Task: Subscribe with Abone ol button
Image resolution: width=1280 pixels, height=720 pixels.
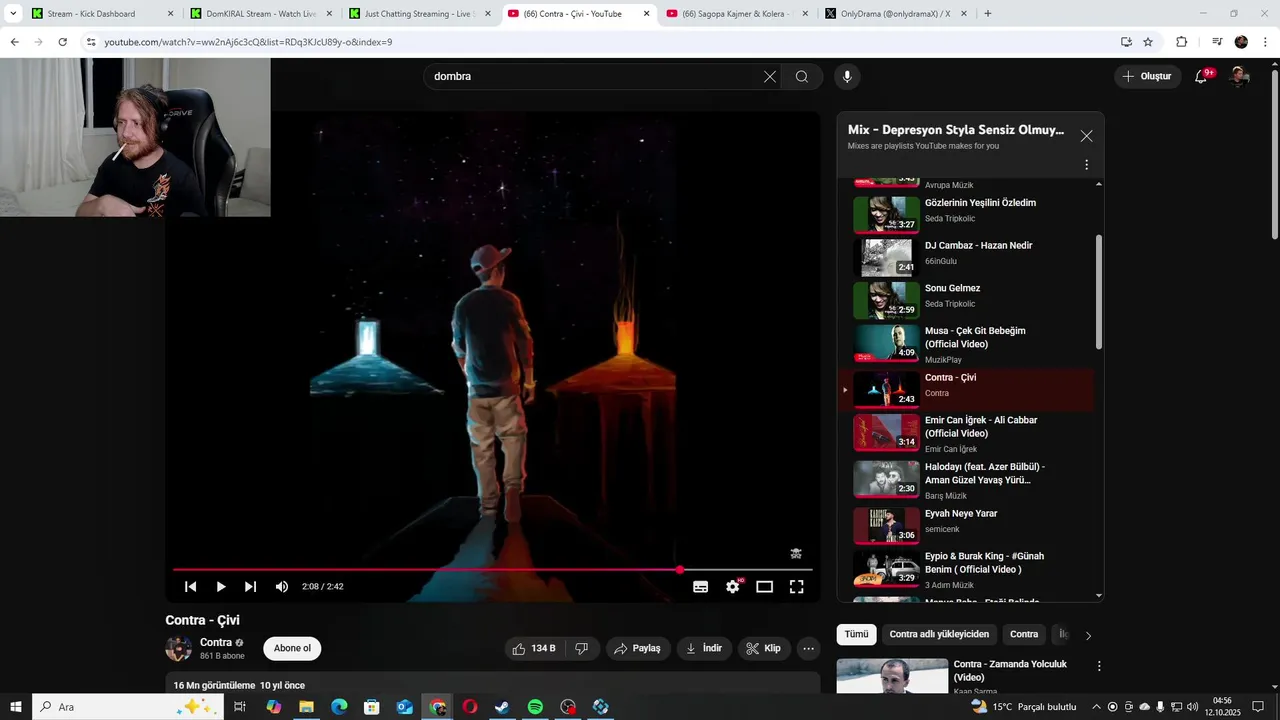Action: coord(292,649)
